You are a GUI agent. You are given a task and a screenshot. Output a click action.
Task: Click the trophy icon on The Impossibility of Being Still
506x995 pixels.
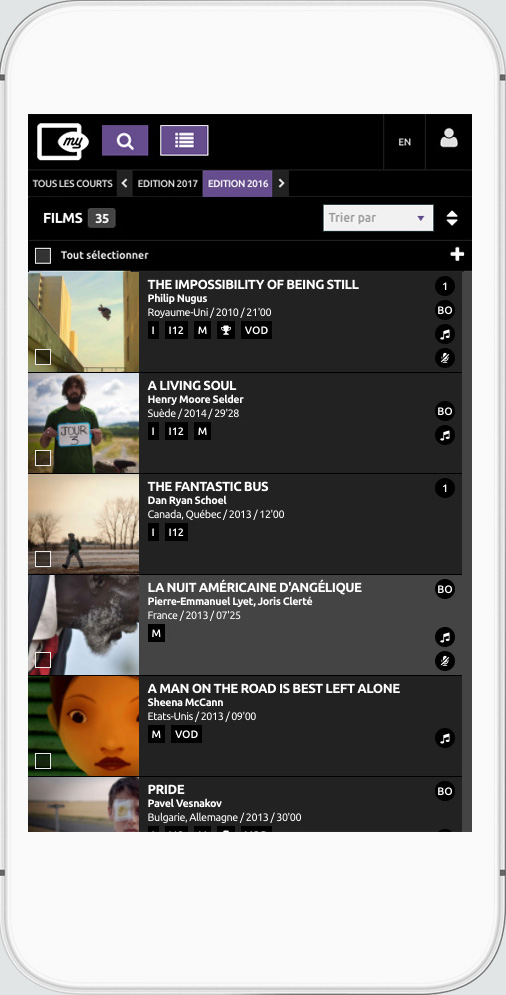[x=226, y=330]
